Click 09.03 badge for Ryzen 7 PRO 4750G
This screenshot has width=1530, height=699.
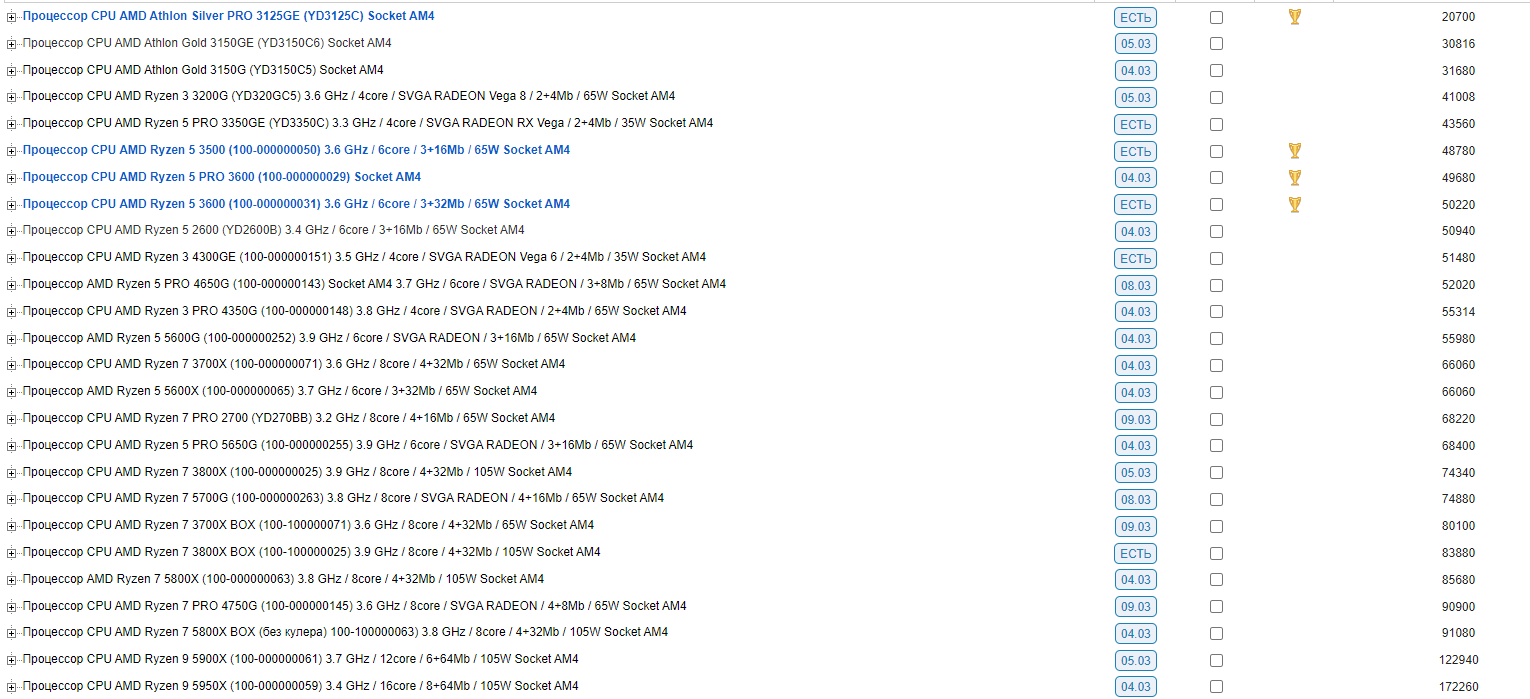[1135, 606]
